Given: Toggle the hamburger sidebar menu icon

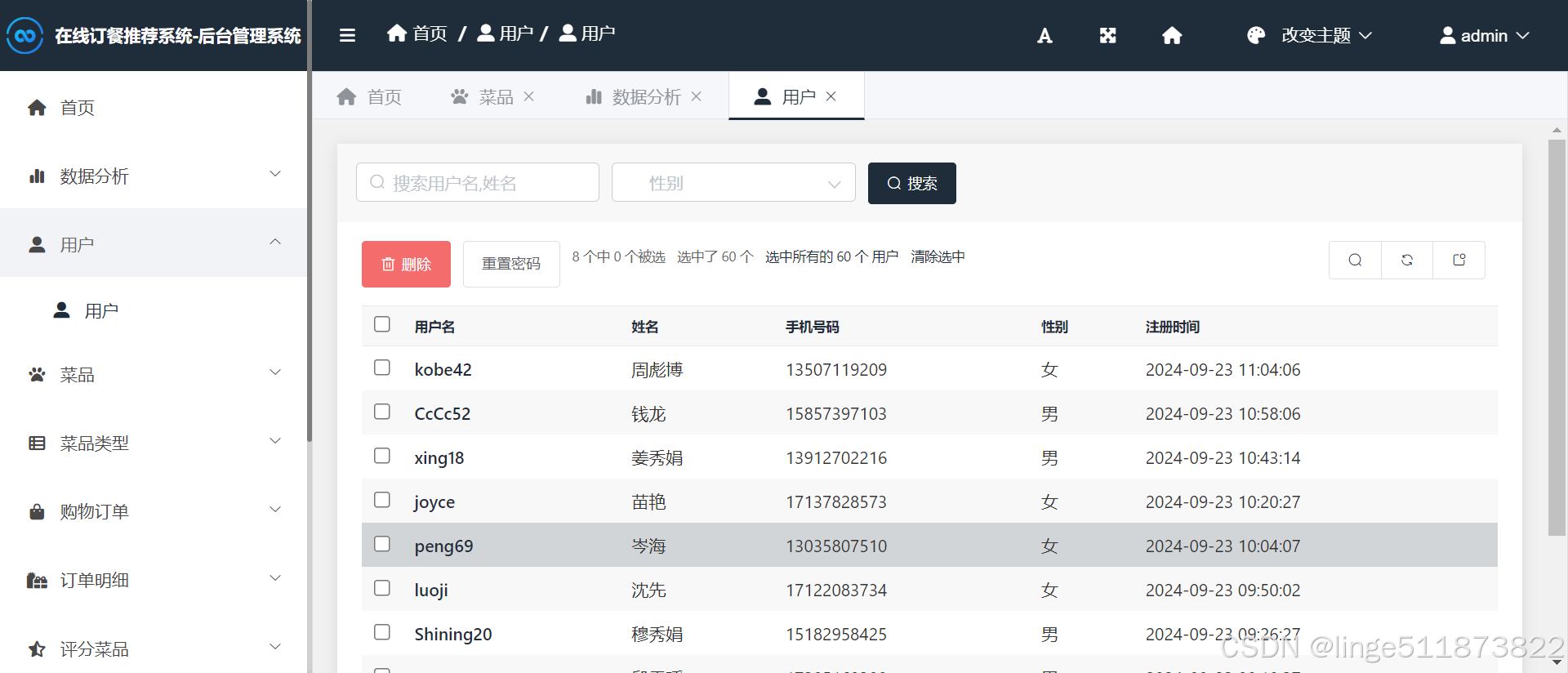Looking at the screenshot, I should coord(347,35).
